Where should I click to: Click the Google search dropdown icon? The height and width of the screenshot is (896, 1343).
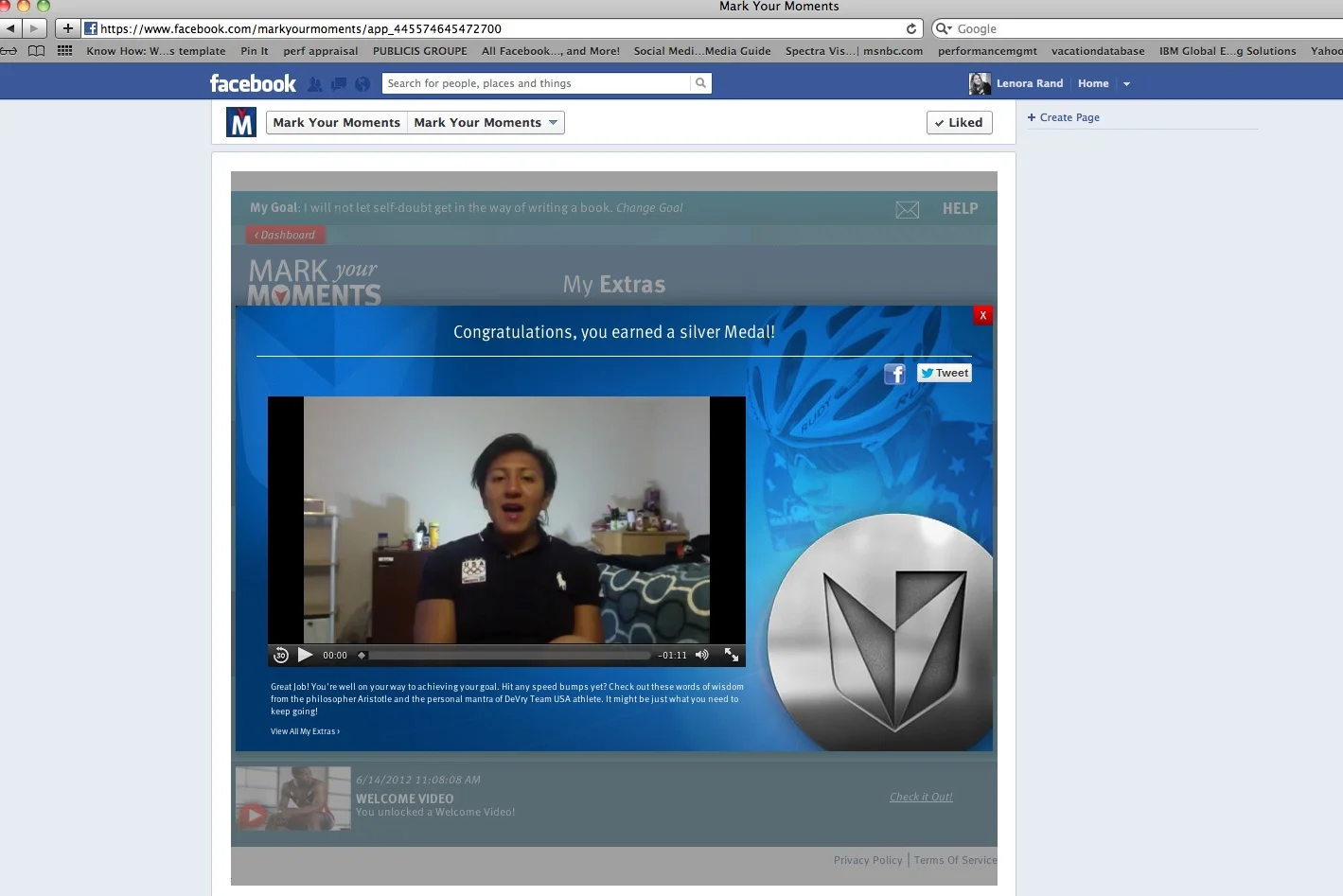(944, 28)
